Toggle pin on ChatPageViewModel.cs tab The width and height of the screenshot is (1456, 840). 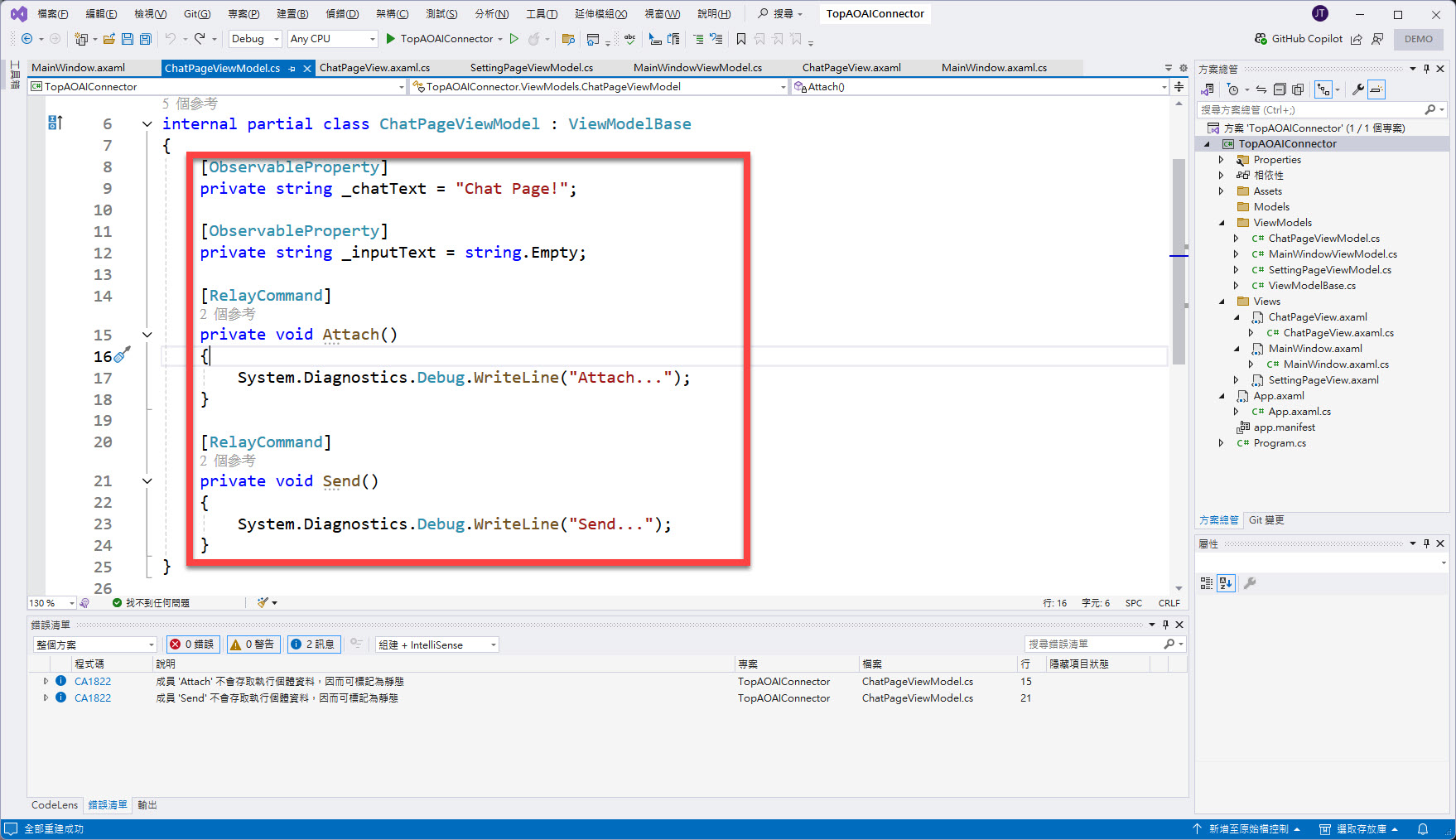[x=292, y=69]
